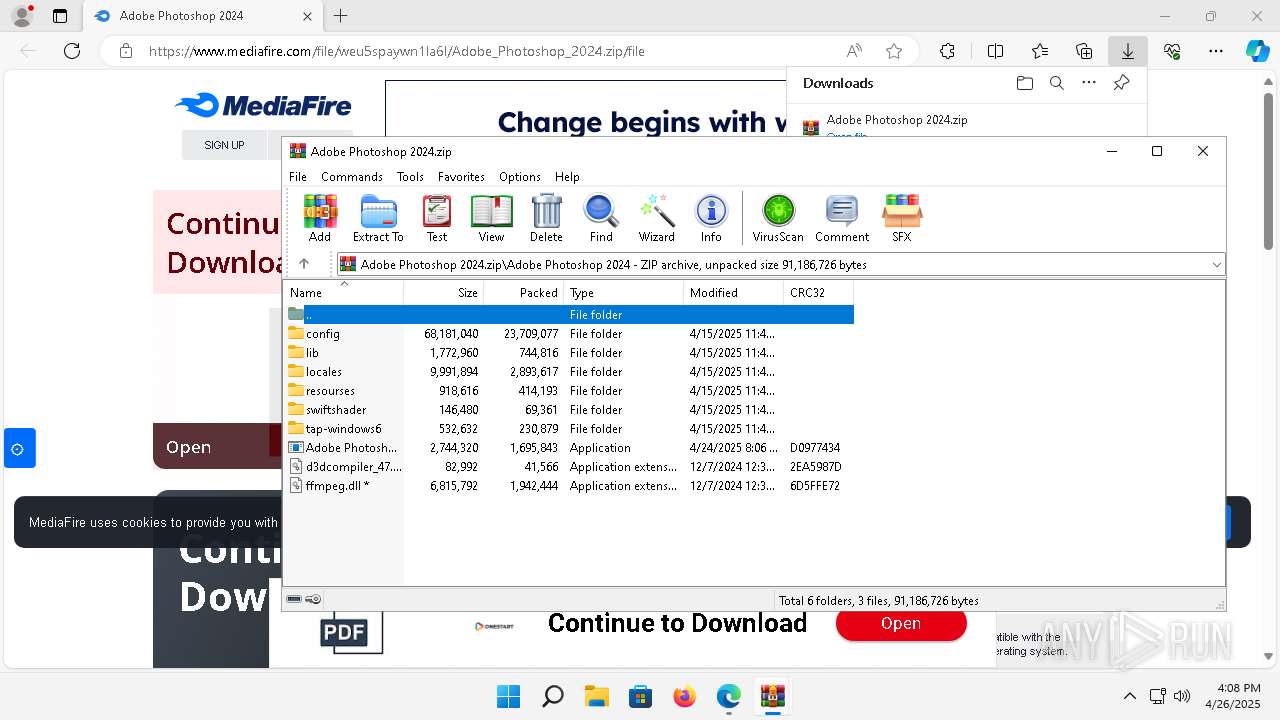Open Edge Settings and more menu
The height and width of the screenshot is (720, 1280).
click(1216, 51)
